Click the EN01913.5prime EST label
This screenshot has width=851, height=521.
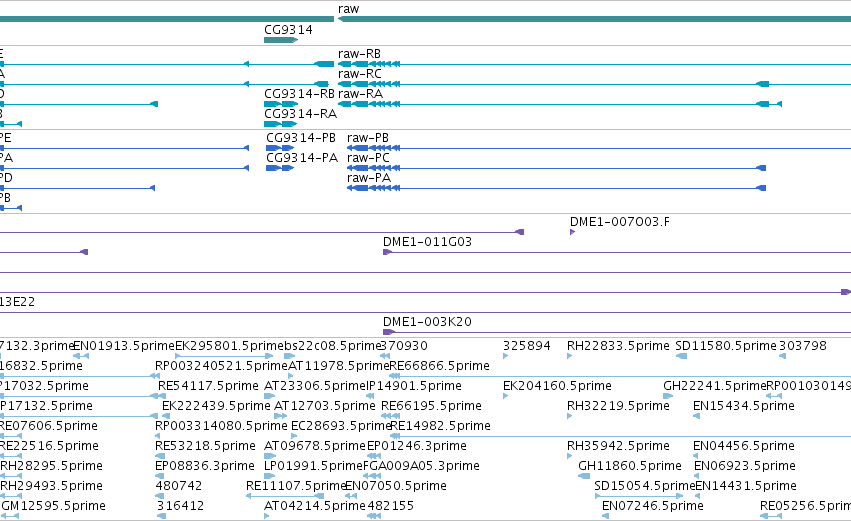(124, 346)
